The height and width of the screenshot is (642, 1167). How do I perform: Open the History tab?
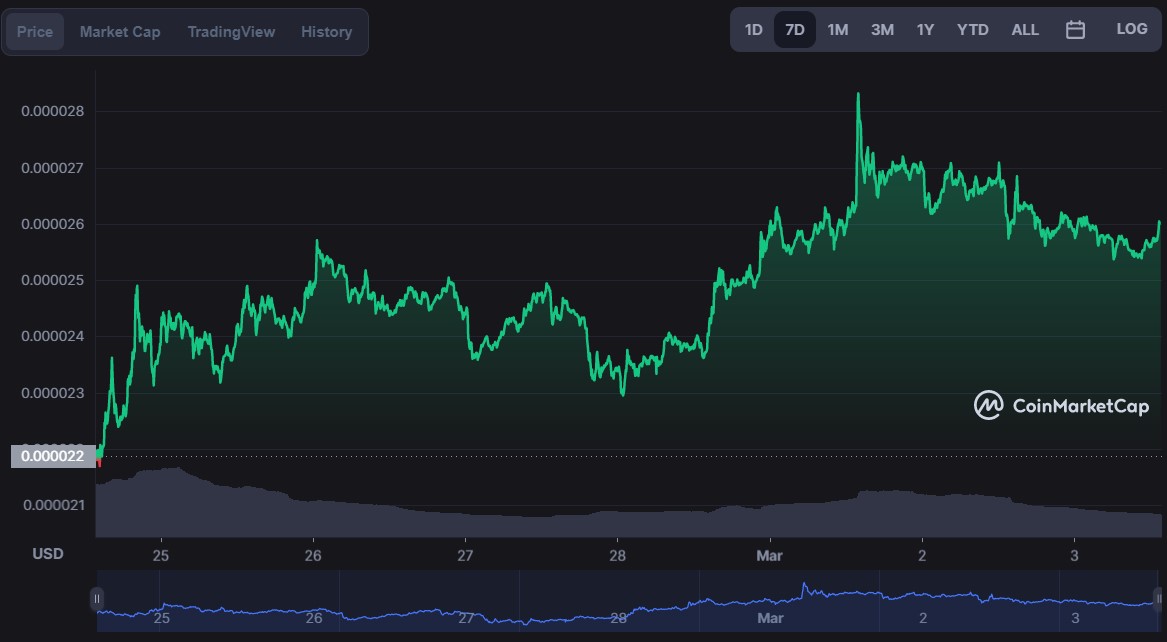pyautogui.click(x=326, y=32)
